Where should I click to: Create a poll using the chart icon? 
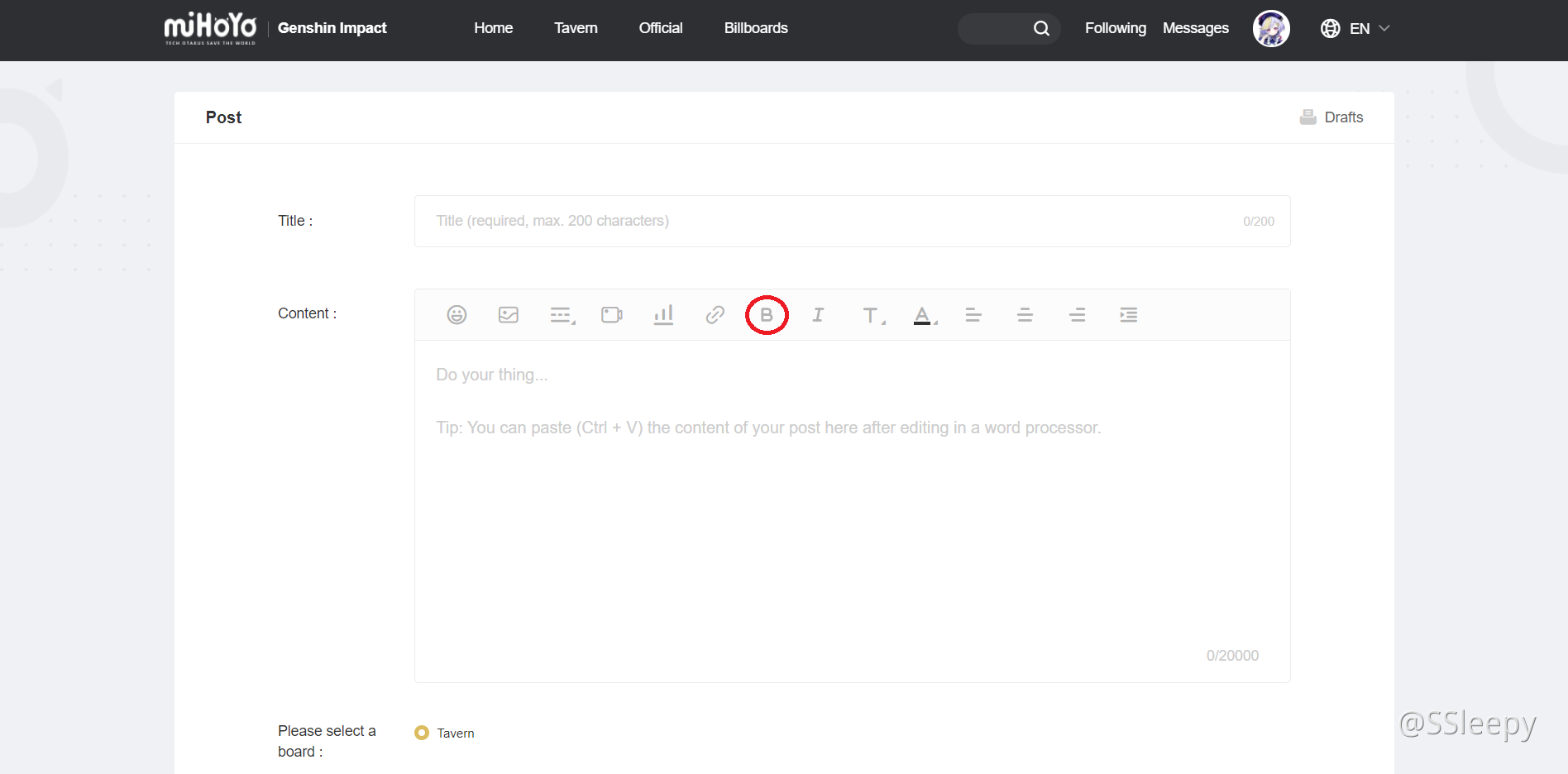[x=664, y=314]
